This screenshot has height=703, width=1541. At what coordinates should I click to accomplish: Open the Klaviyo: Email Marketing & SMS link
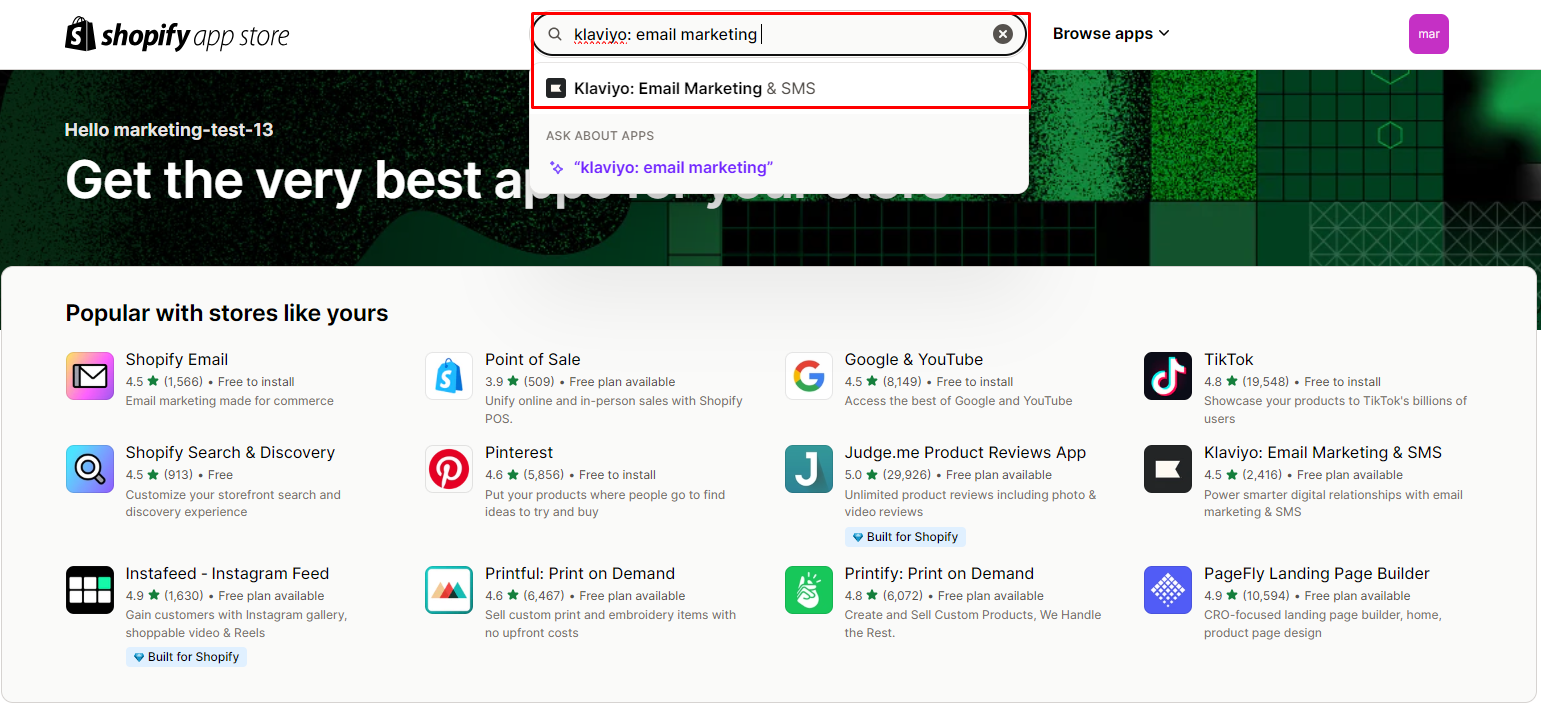click(1322, 452)
